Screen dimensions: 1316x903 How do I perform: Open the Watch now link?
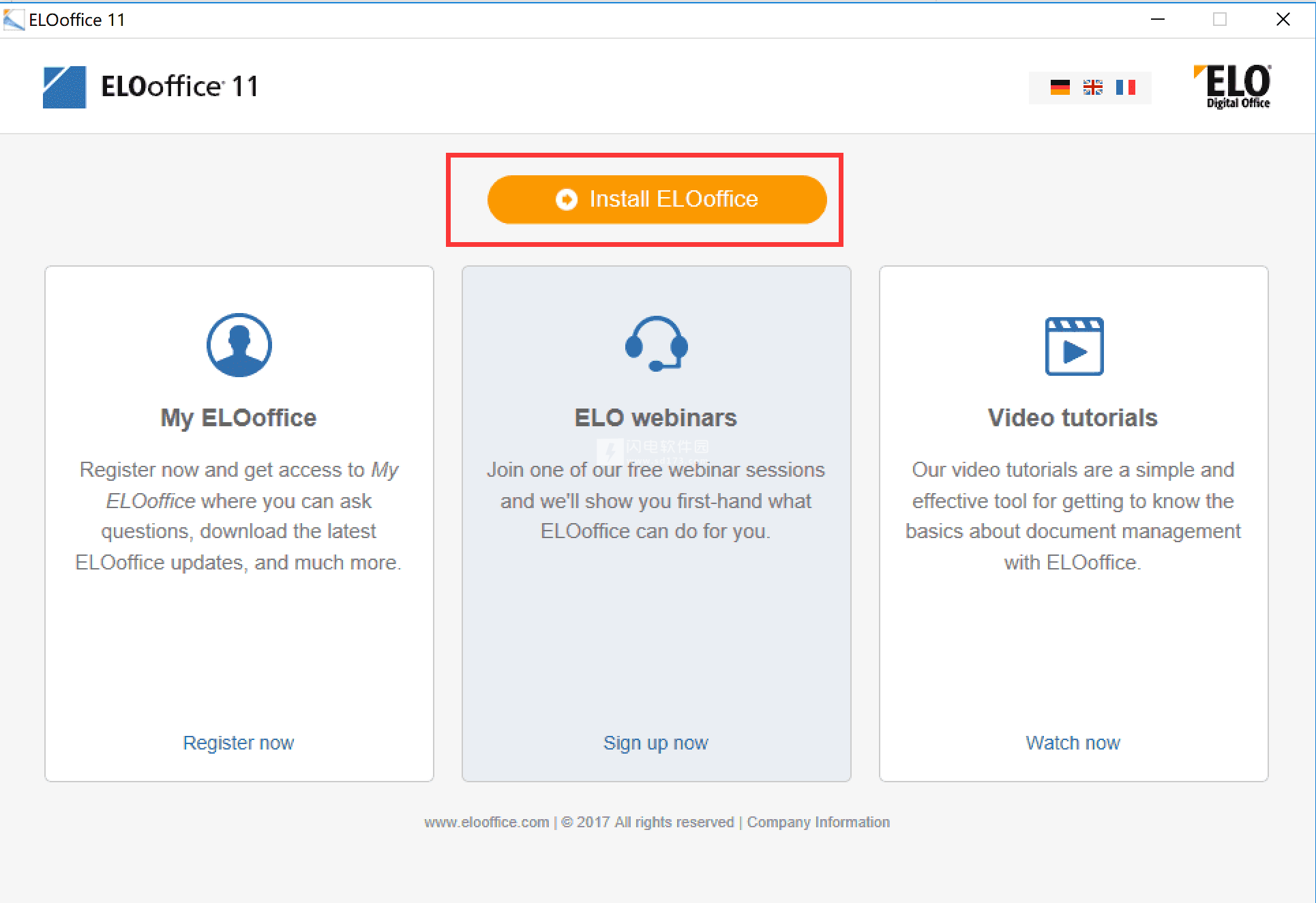click(x=1073, y=743)
